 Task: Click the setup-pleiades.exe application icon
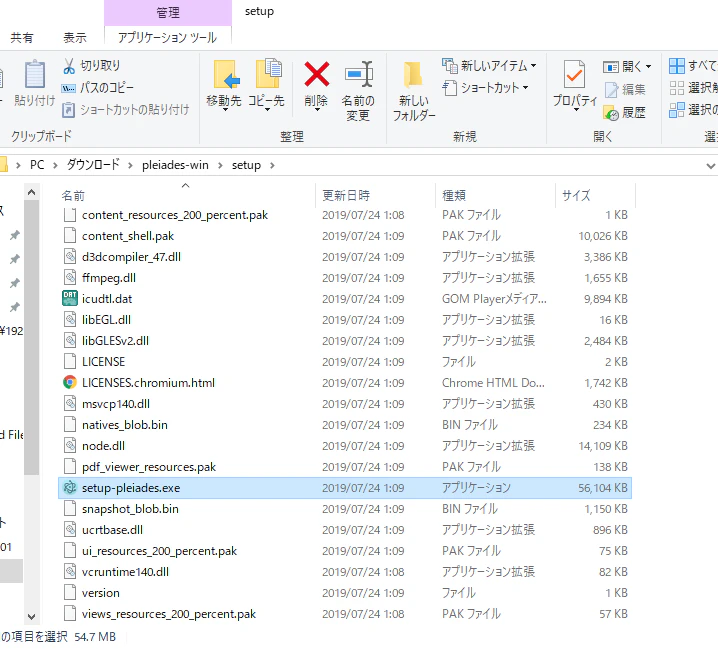[x=70, y=487]
